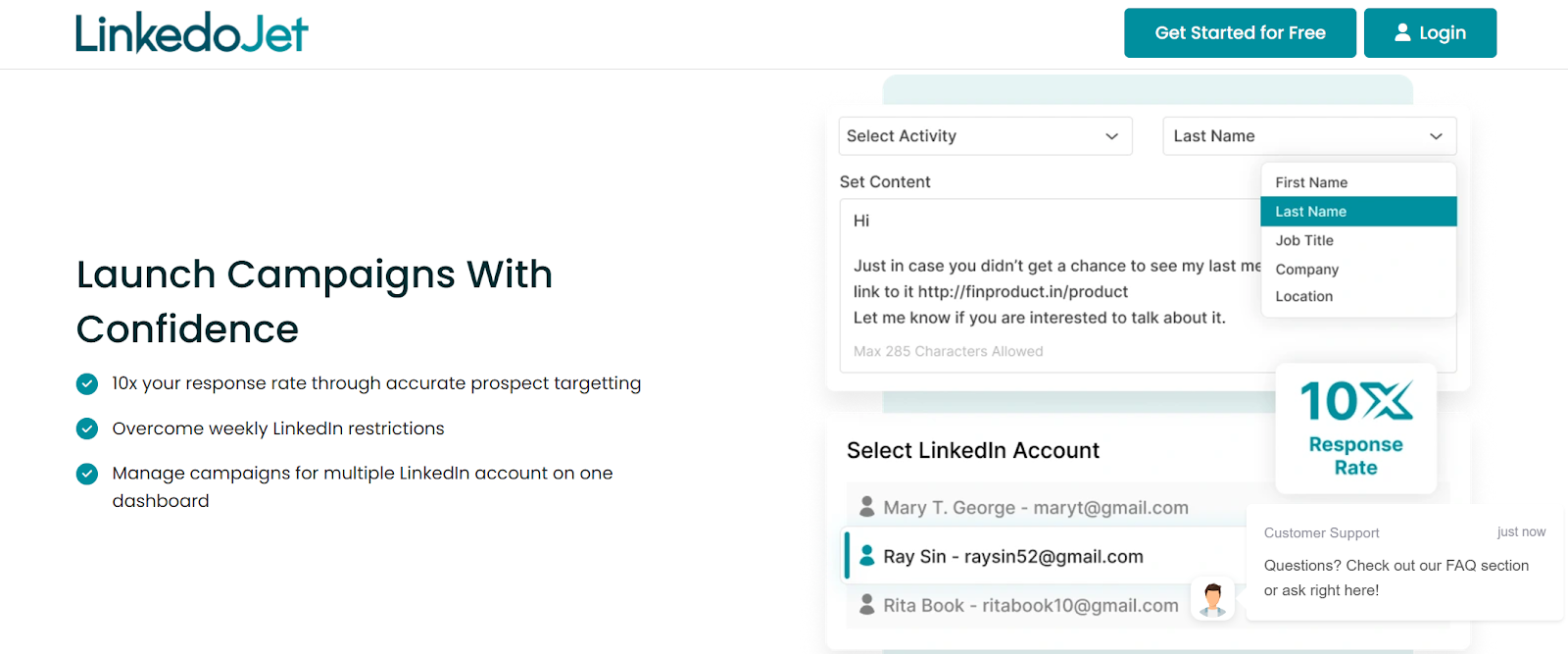Viewport: 1568px width, 654px height.
Task: Click into the Set Content message box
Action: pos(1049,285)
